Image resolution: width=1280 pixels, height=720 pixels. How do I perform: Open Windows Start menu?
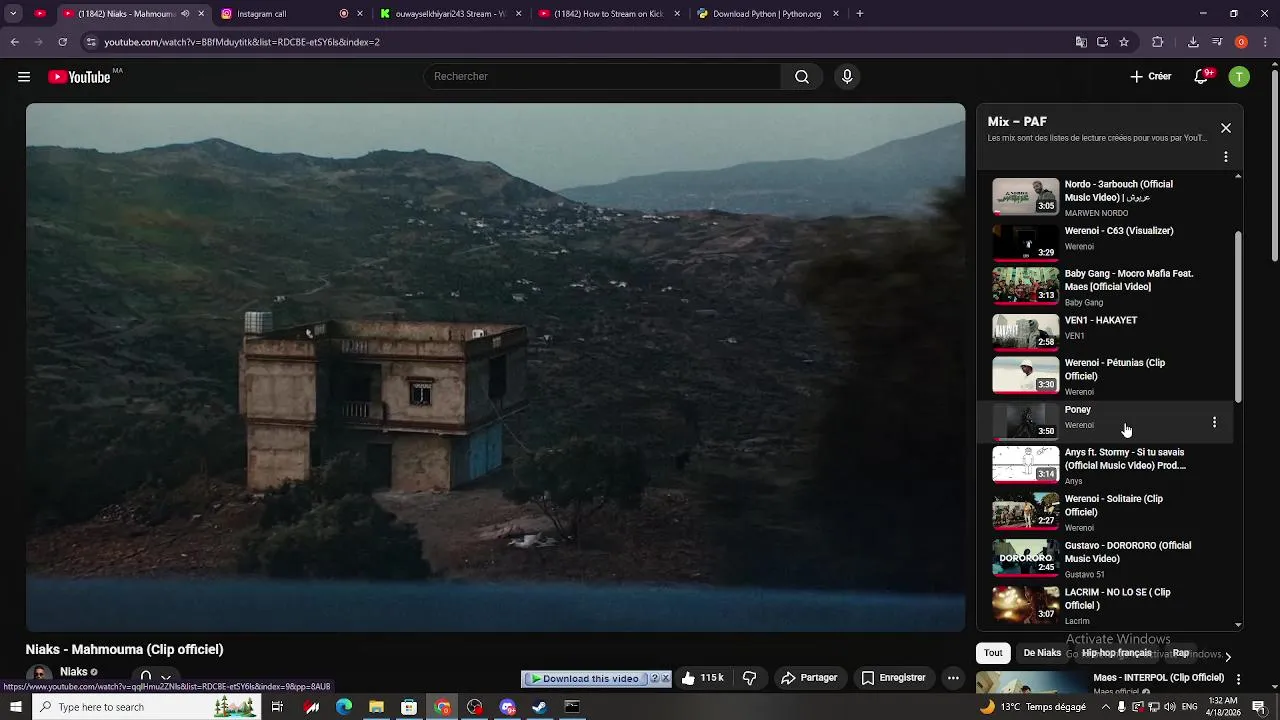pos(15,707)
